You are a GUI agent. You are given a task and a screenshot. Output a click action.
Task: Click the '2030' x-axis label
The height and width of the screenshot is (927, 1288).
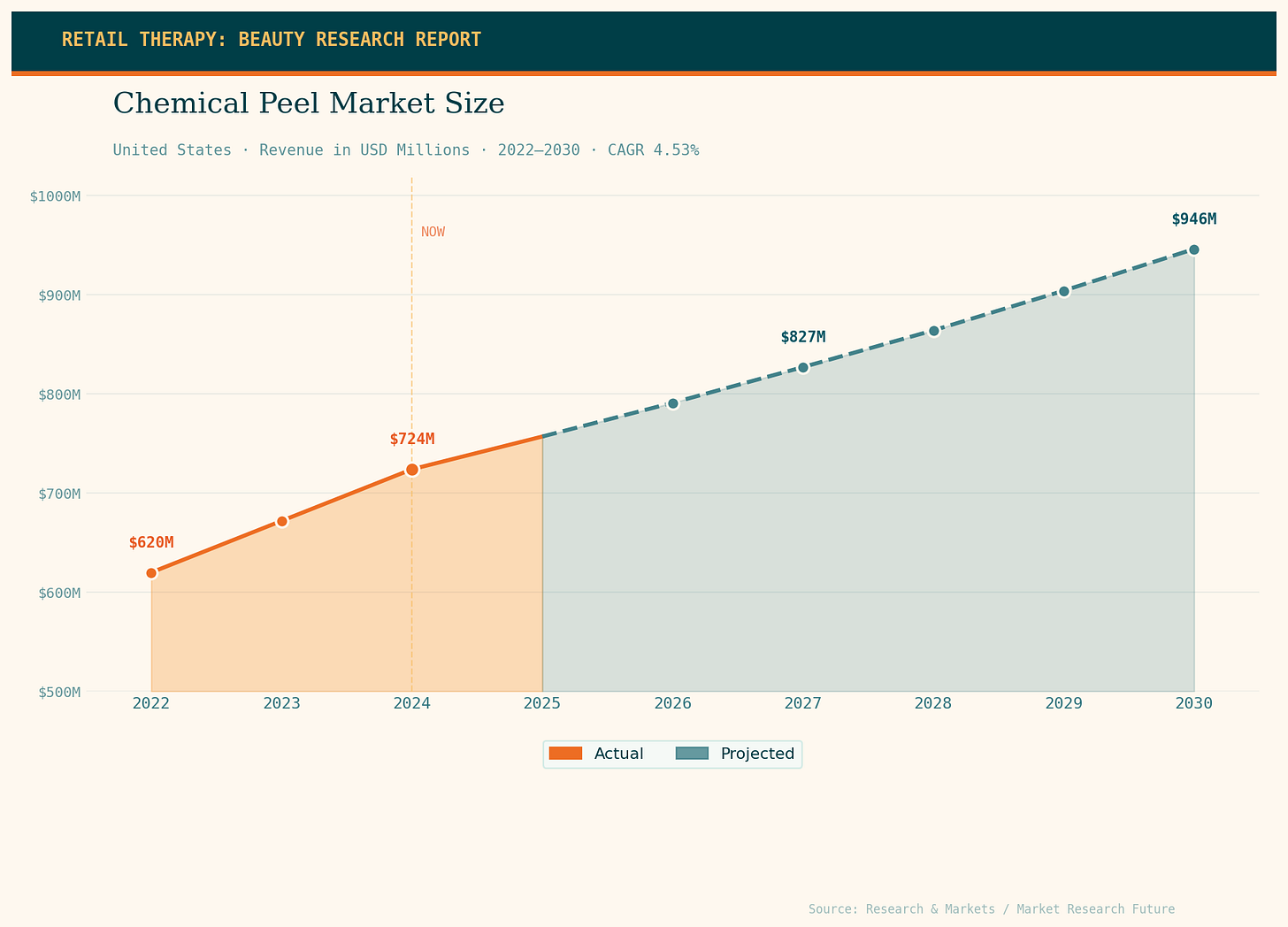(1194, 704)
